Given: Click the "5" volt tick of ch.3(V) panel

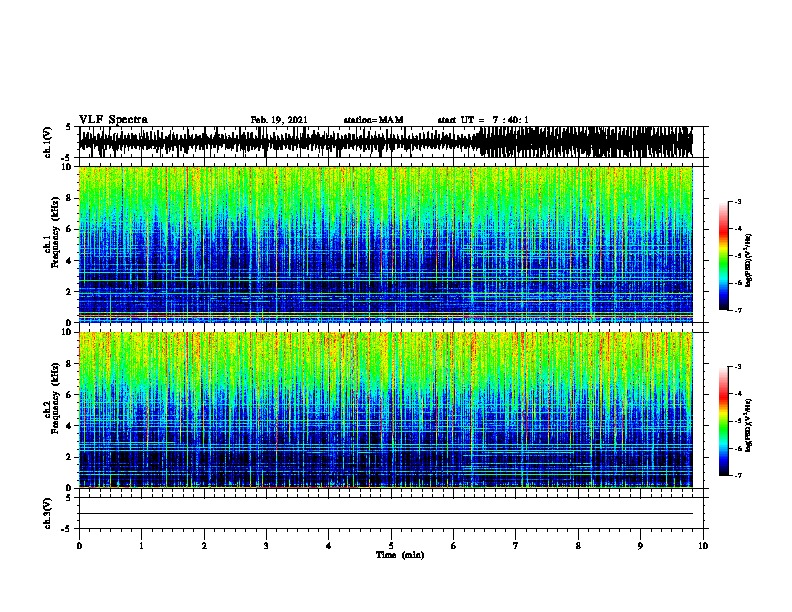Looking at the screenshot, I should point(68,498).
